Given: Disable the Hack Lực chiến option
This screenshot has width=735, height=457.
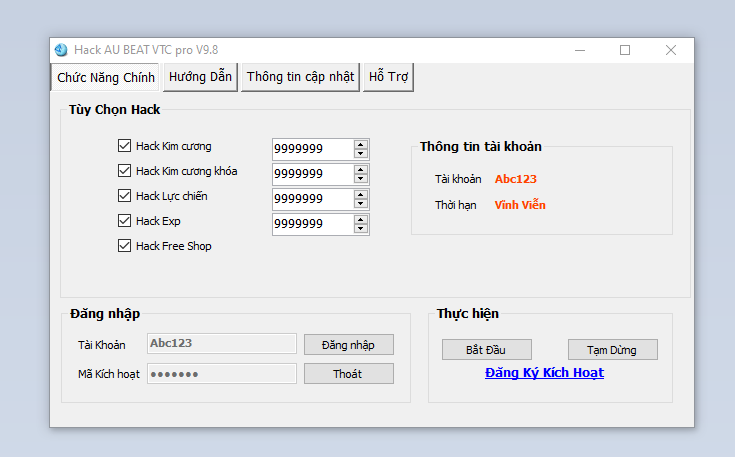Looking at the screenshot, I should [125, 196].
